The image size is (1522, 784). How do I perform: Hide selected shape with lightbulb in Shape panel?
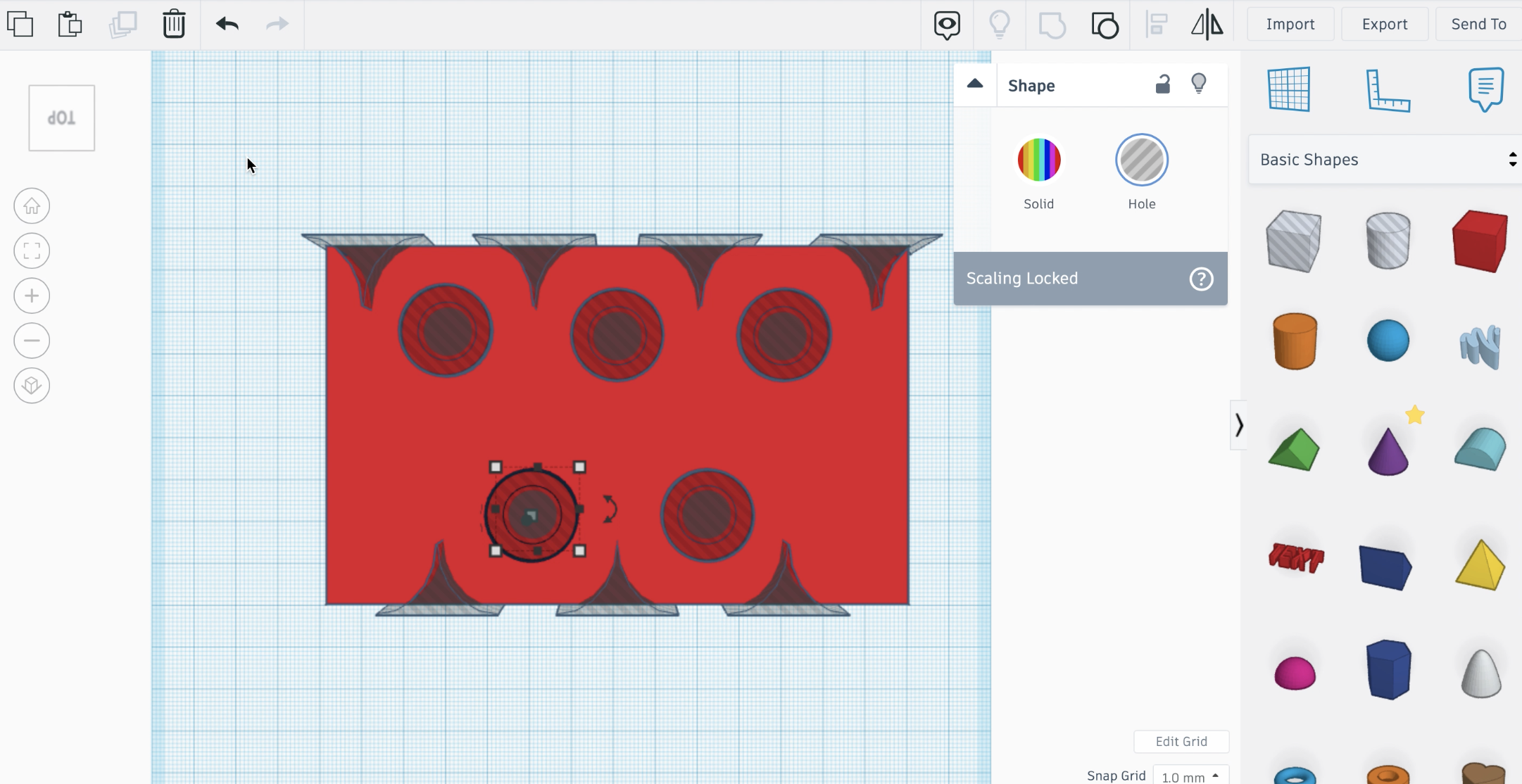point(1199,84)
